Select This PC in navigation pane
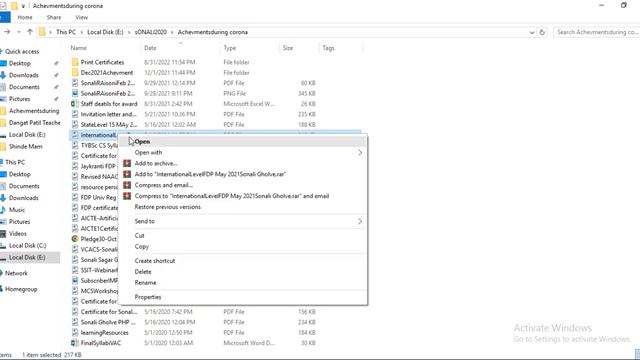The height and width of the screenshot is (360, 640). (15, 162)
